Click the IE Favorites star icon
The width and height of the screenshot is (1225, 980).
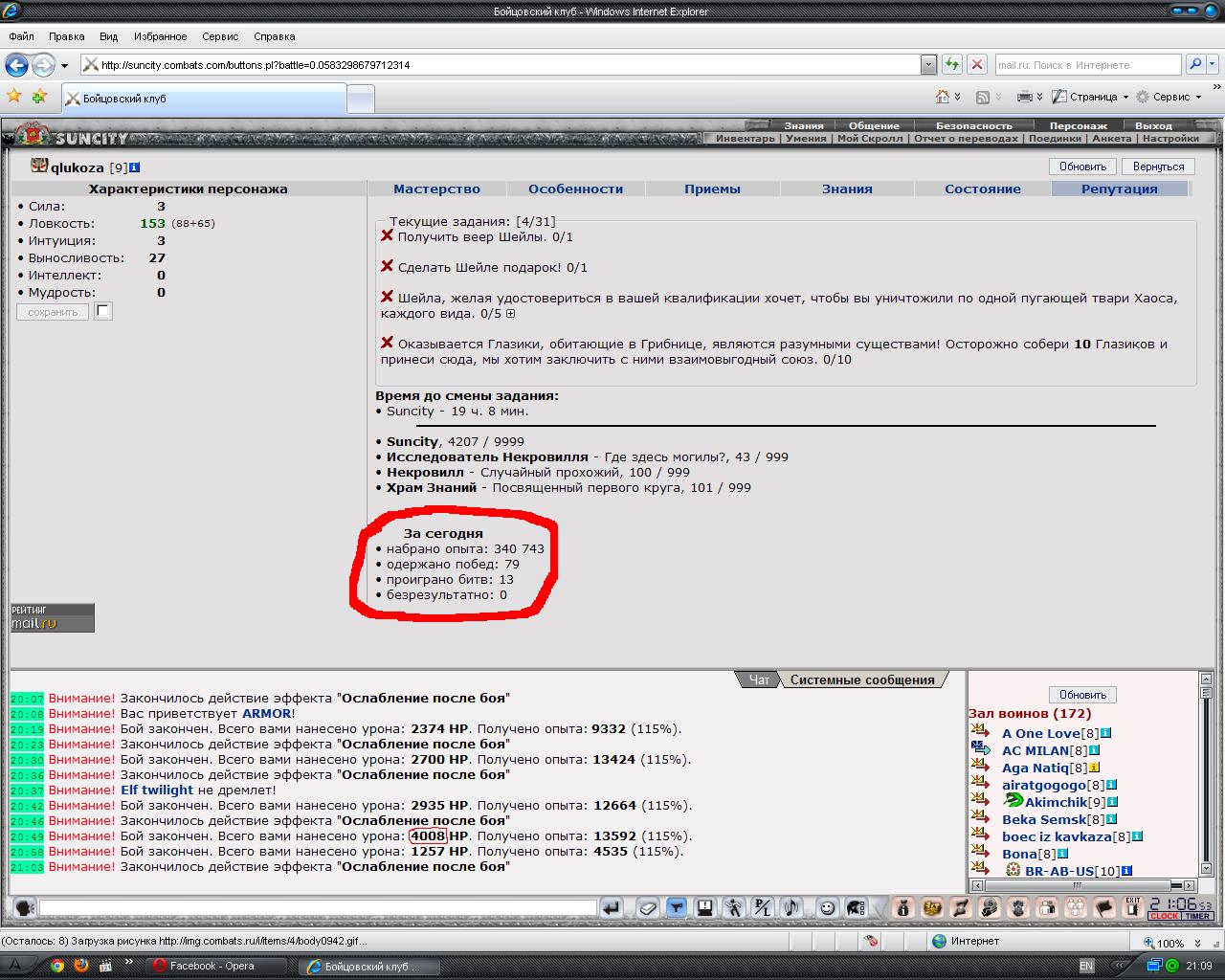coord(14,97)
